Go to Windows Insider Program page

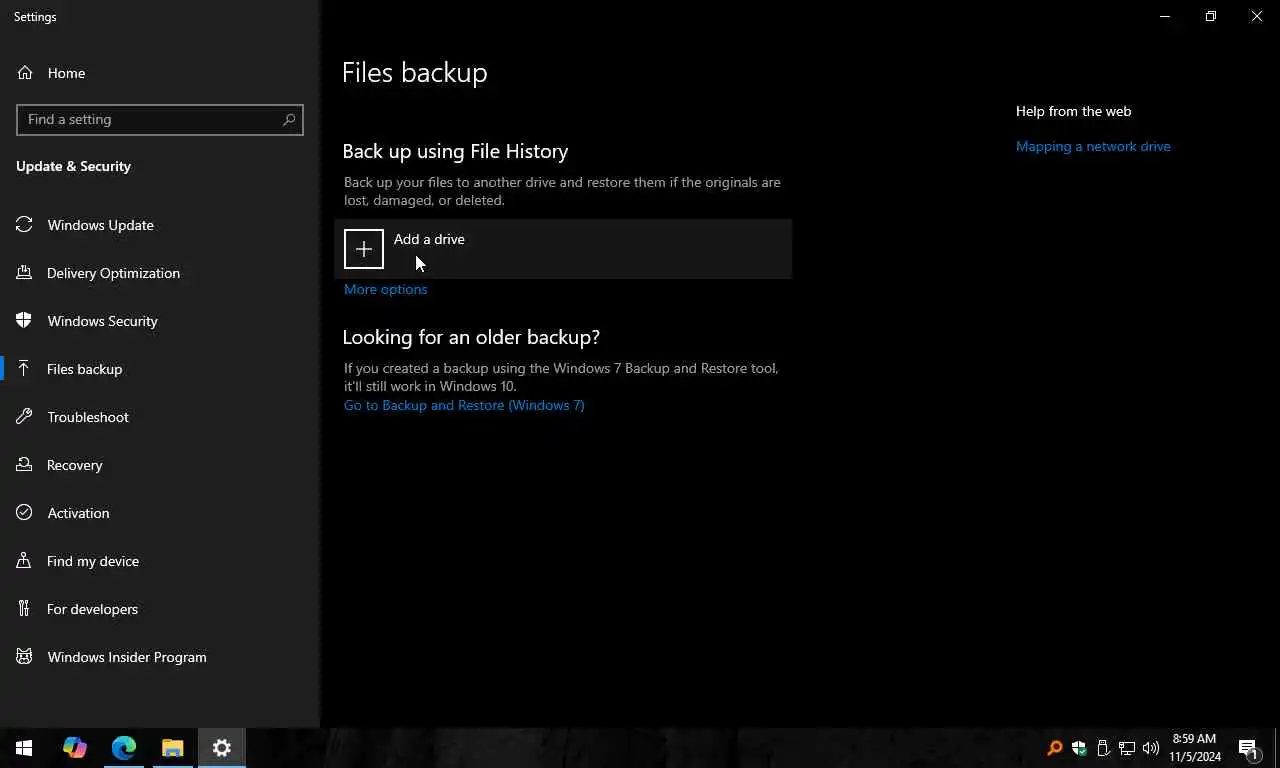pyautogui.click(x=127, y=657)
